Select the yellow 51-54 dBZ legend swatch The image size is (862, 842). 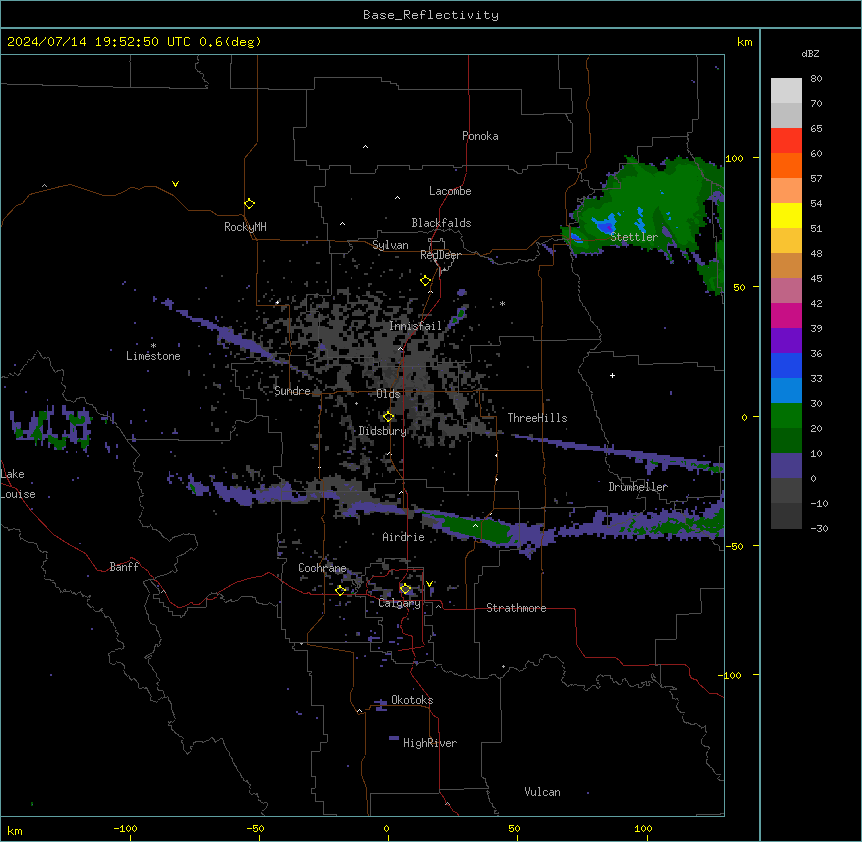pyautogui.click(x=786, y=215)
